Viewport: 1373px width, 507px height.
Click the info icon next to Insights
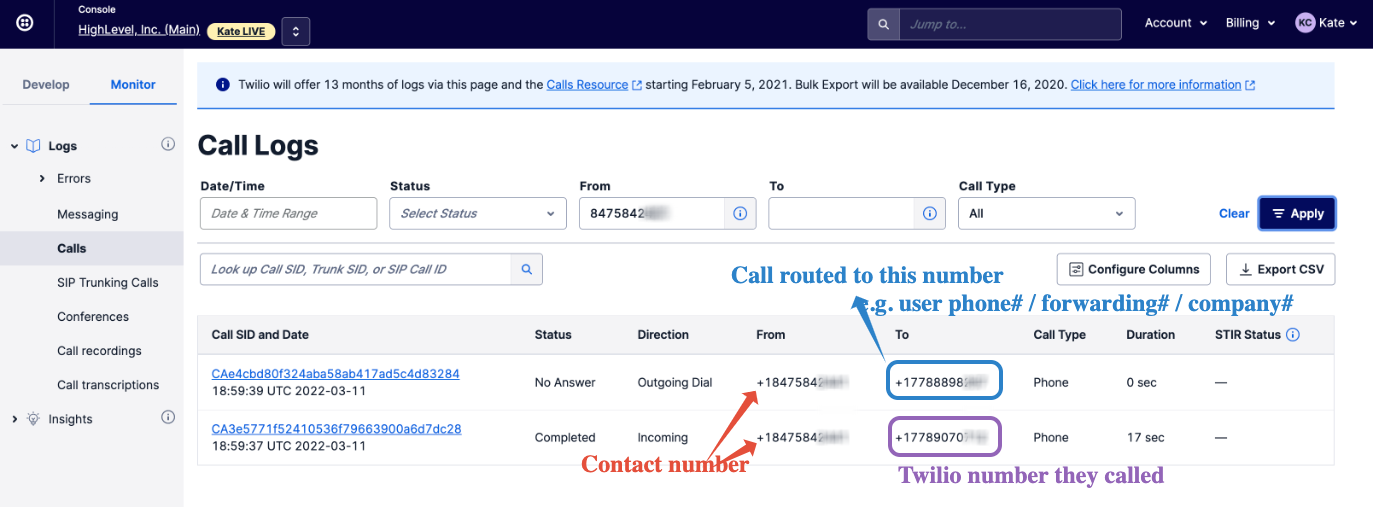click(x=168, y=418)
